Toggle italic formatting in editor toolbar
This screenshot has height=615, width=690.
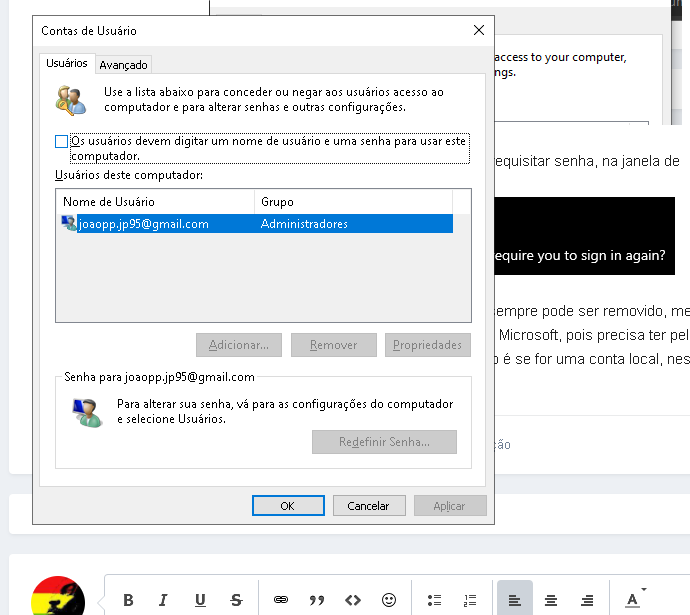(x=163, y=600)
